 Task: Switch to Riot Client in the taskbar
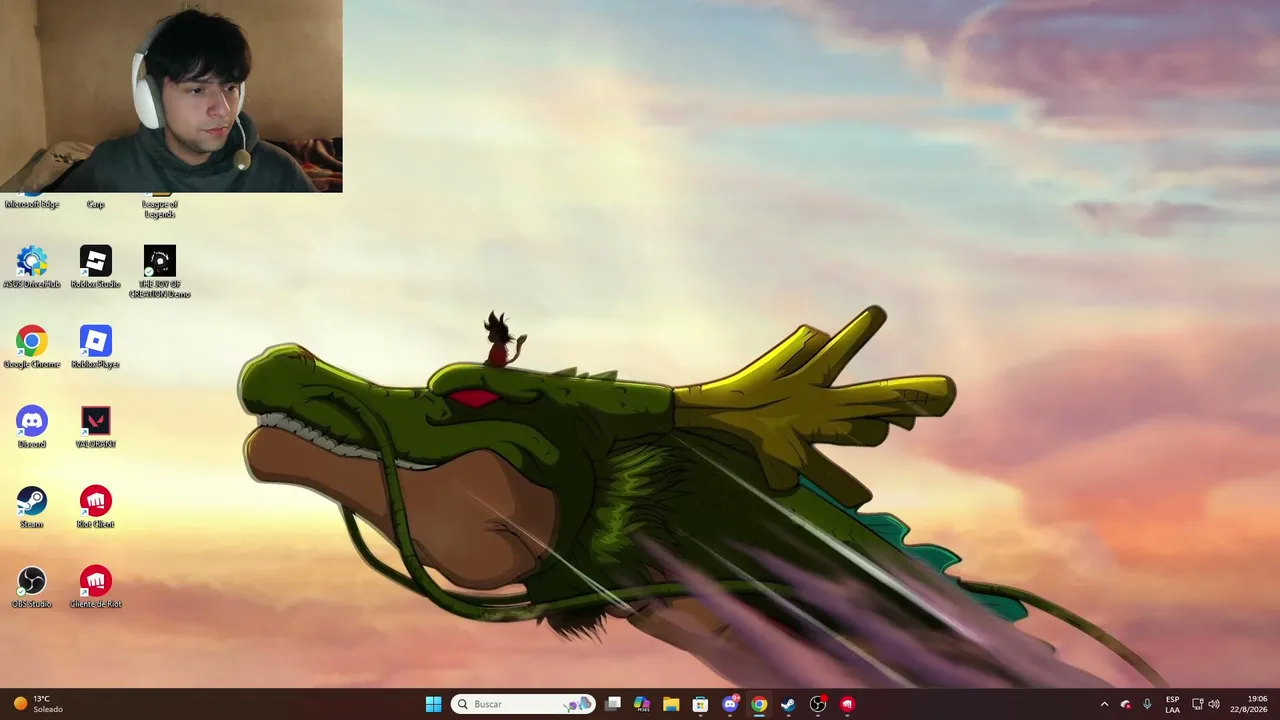click(x=847, y=704)
